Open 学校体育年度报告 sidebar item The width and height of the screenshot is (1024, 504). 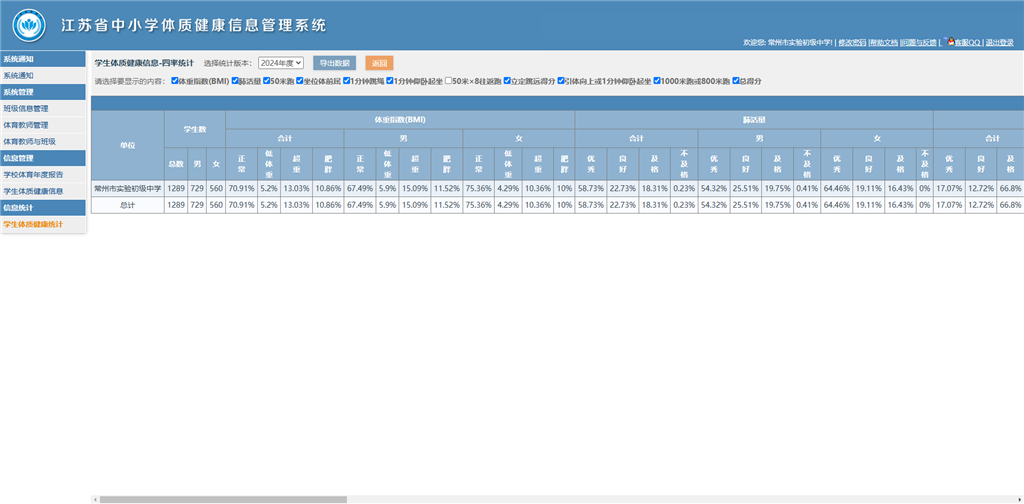click(32, 174)
